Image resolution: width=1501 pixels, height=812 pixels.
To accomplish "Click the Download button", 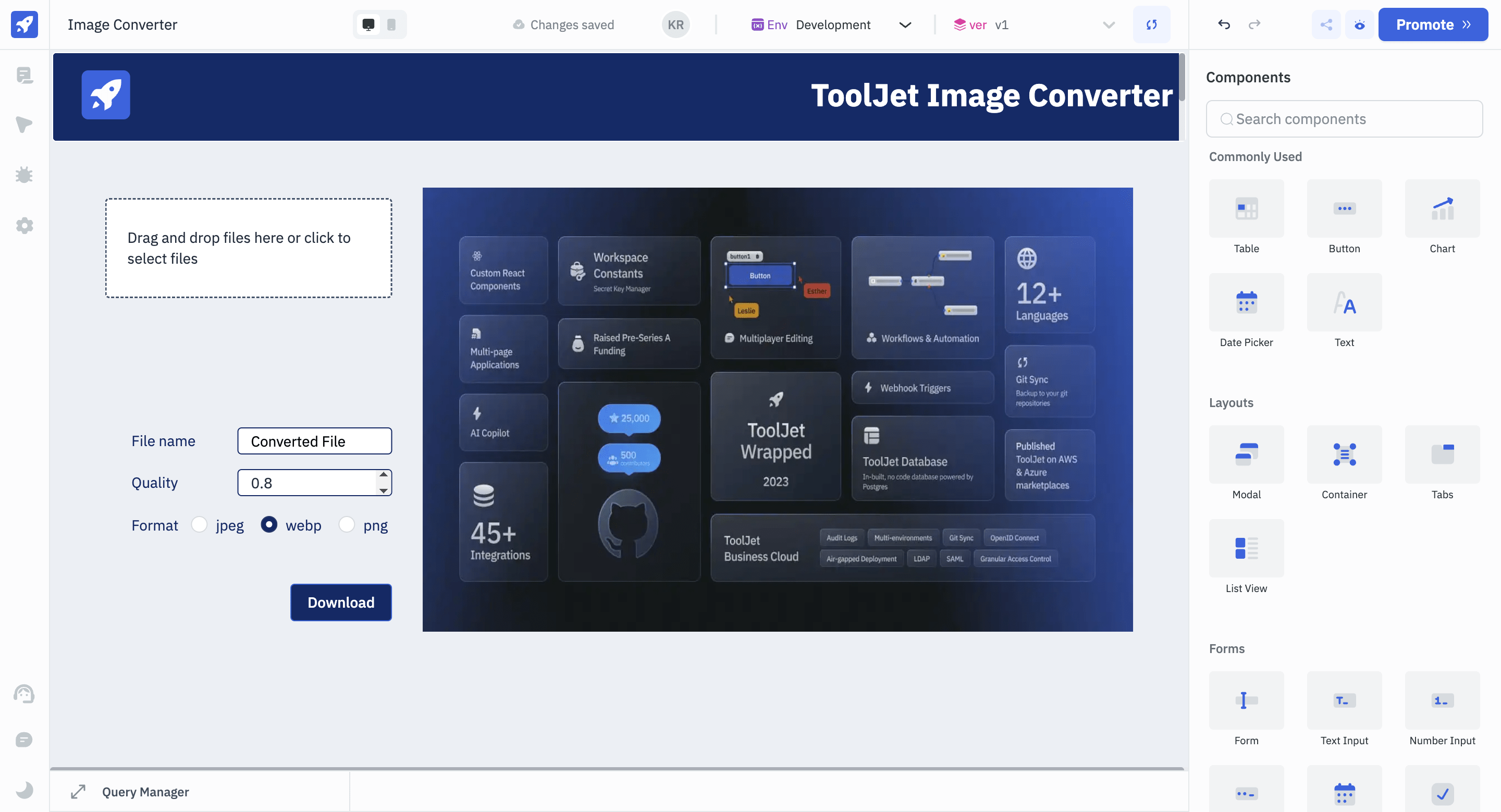I will click(x=341, y=602).
